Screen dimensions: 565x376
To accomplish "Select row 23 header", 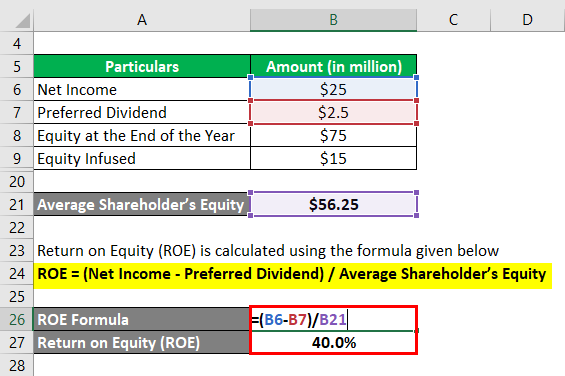I will coord(17,251).
